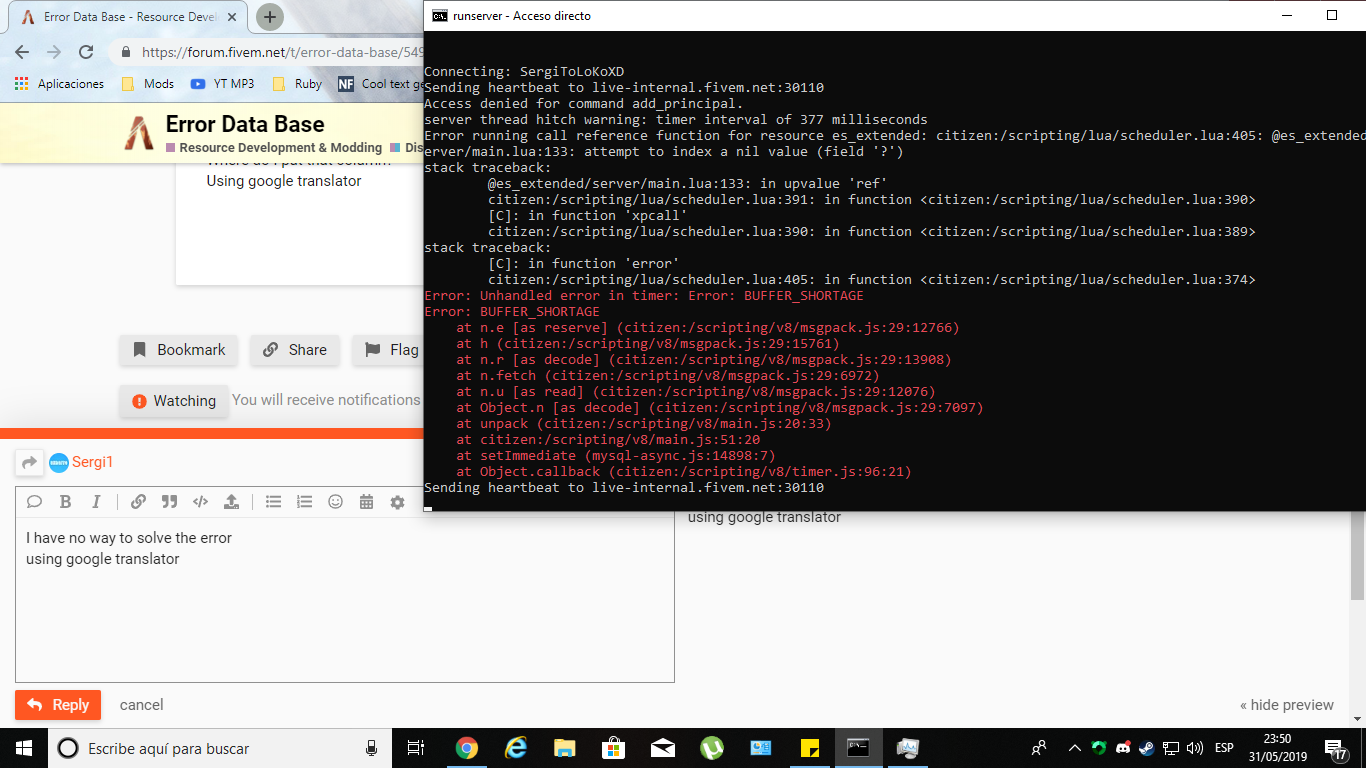Screen dimensions: 1366x768
Task: Submit the post with the Reply button
Action: point(58,705)
